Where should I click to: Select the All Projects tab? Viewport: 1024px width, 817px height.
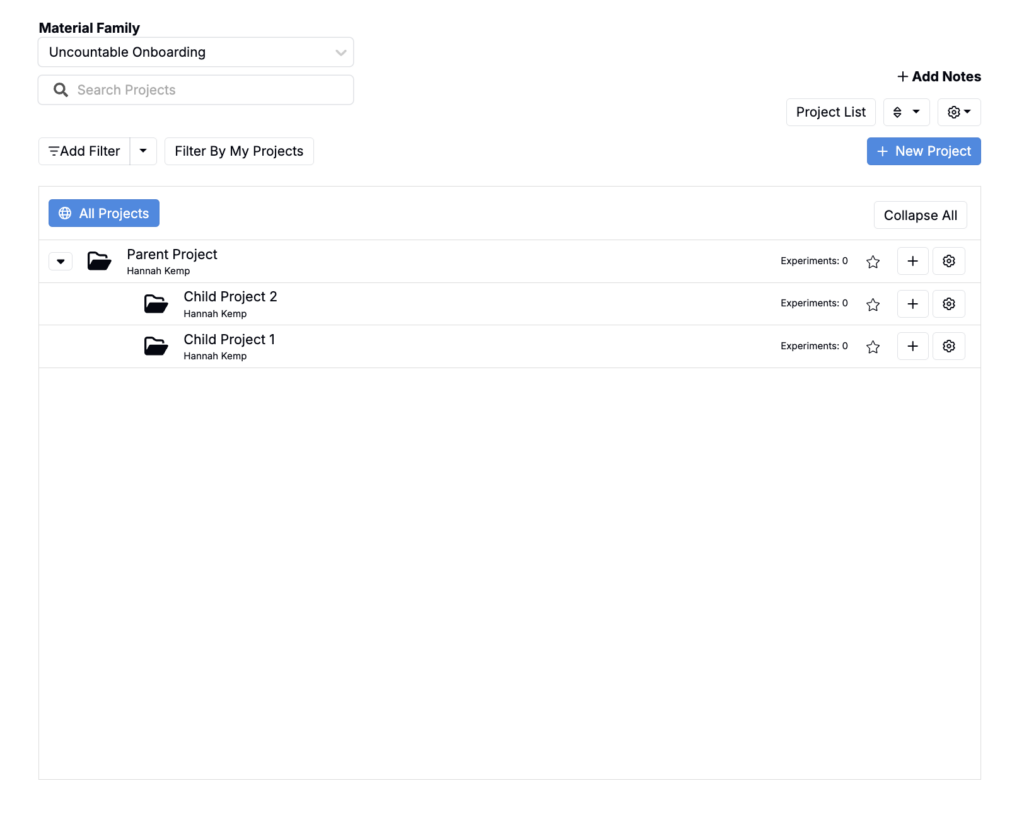[104, 214]
